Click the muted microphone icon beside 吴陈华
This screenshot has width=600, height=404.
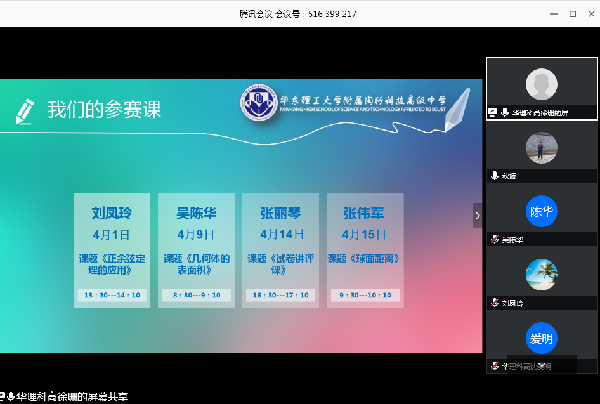[x=495, y=239]
